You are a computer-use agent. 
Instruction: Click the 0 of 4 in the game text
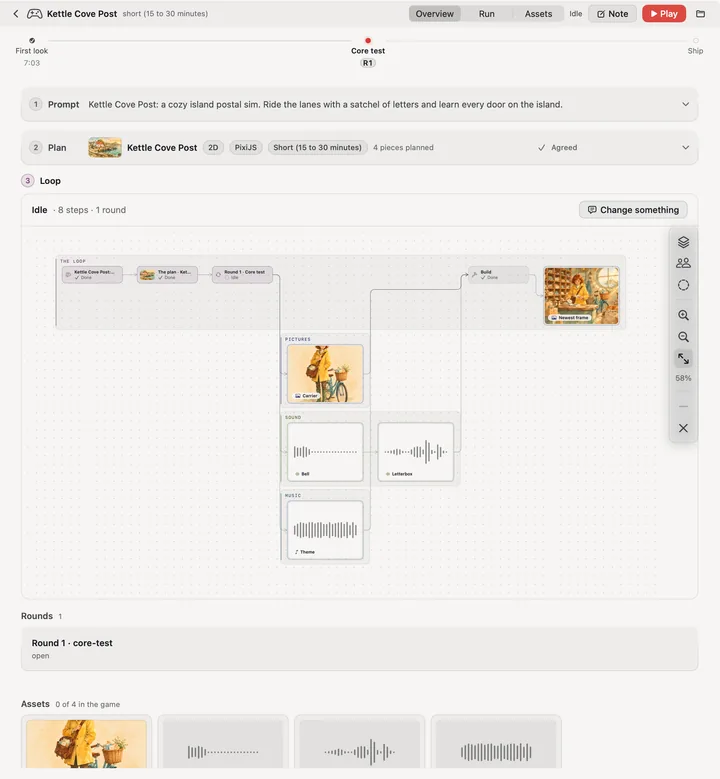click(87, 704)
